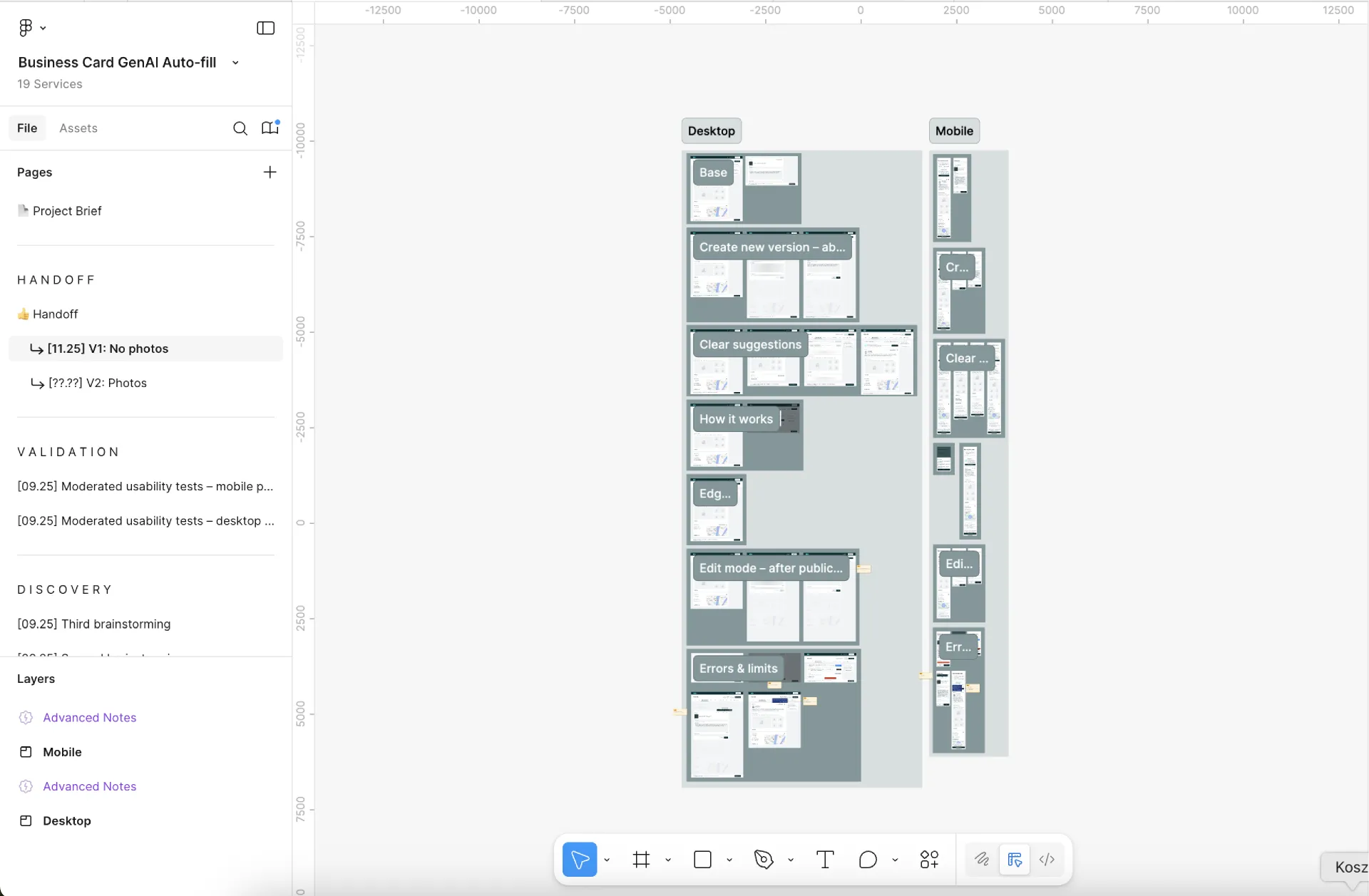Image resolution: width=1369 pixels, height=896 pixels.
Task: Select the Comment tool
Action: pyautogui.click(x=868, y=860)
